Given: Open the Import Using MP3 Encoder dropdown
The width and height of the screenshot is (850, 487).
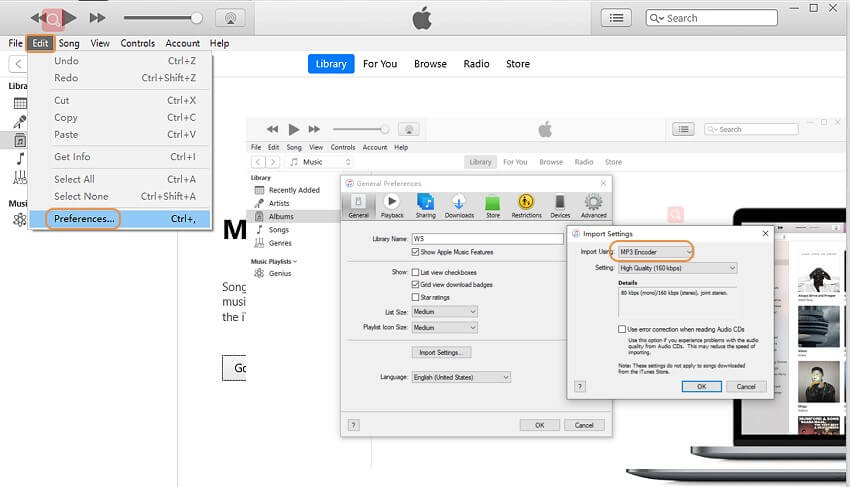Looking at the screenshot, I should (x=656, y=252).
